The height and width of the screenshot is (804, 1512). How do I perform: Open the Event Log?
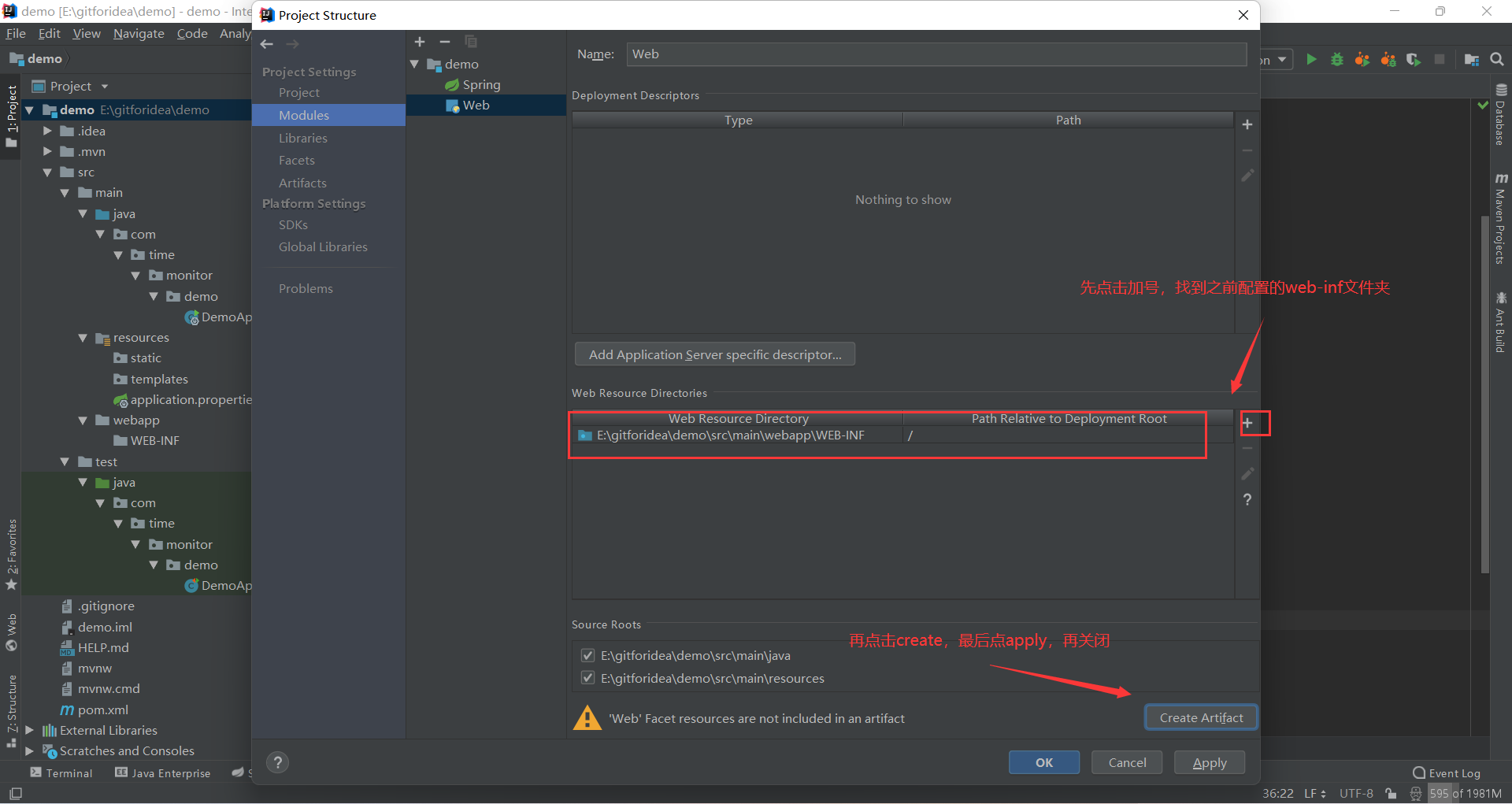pos(1447,773)
